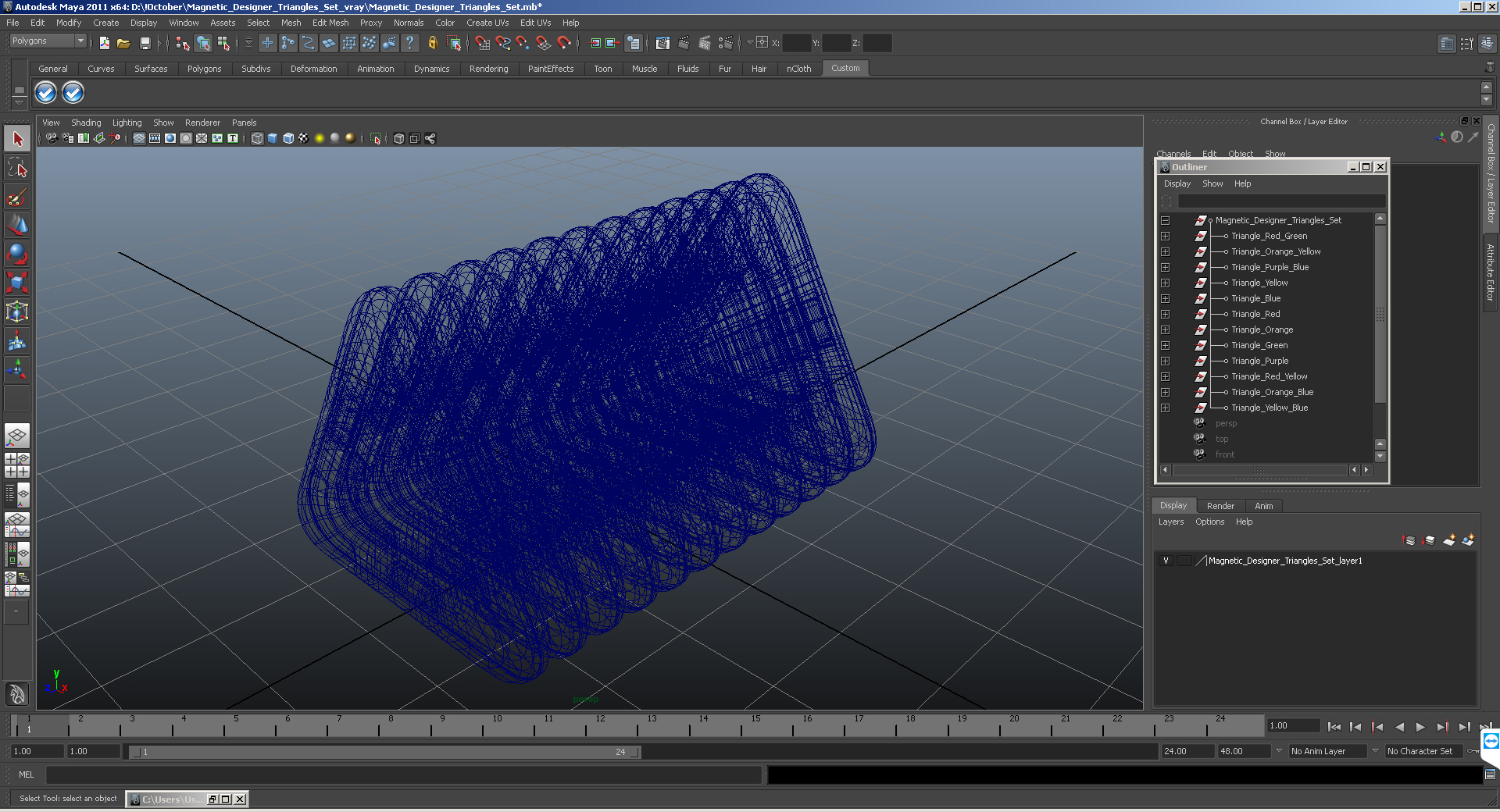
Task: Open Render Settings icon
Action: 726,43
